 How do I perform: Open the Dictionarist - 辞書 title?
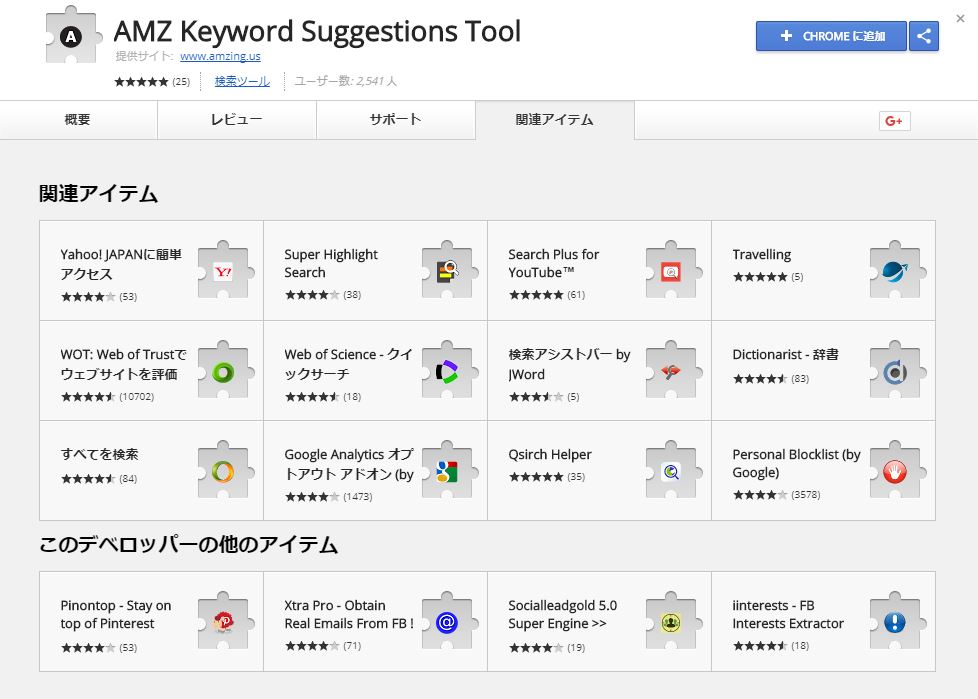[x=785, y=354]
